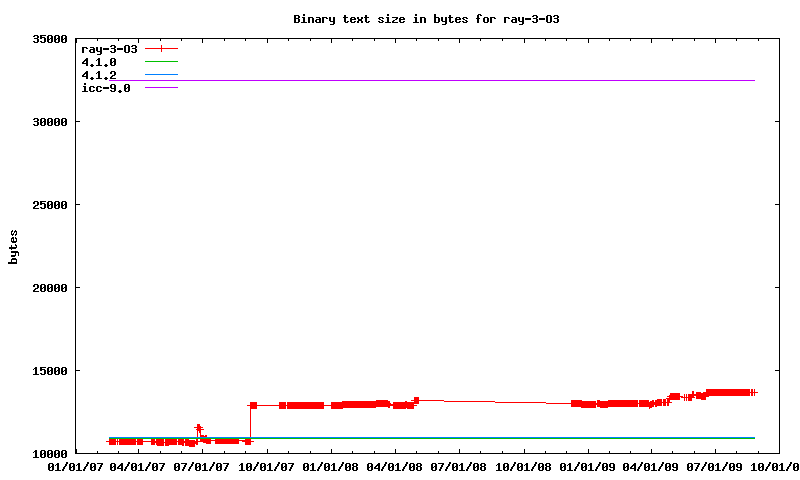Select the ray-3-03 legend label

click(109, 48)
